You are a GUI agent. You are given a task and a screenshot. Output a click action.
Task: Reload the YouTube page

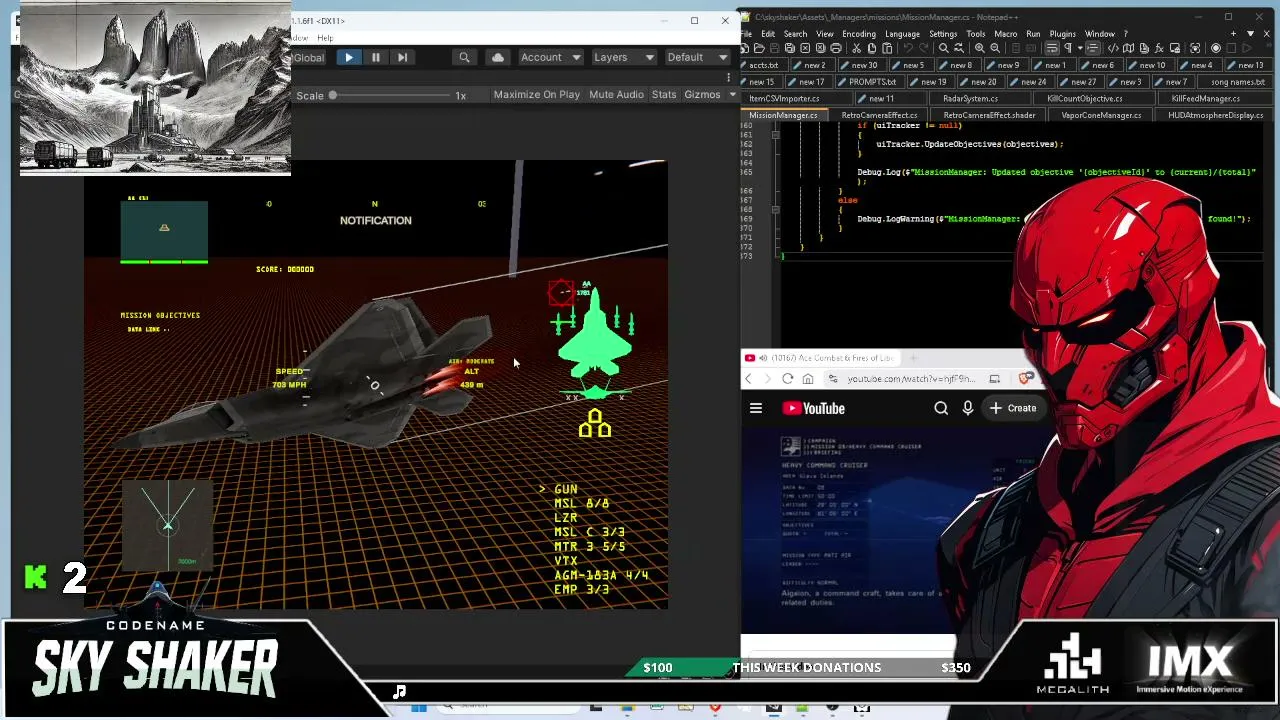tap(787, 379)
